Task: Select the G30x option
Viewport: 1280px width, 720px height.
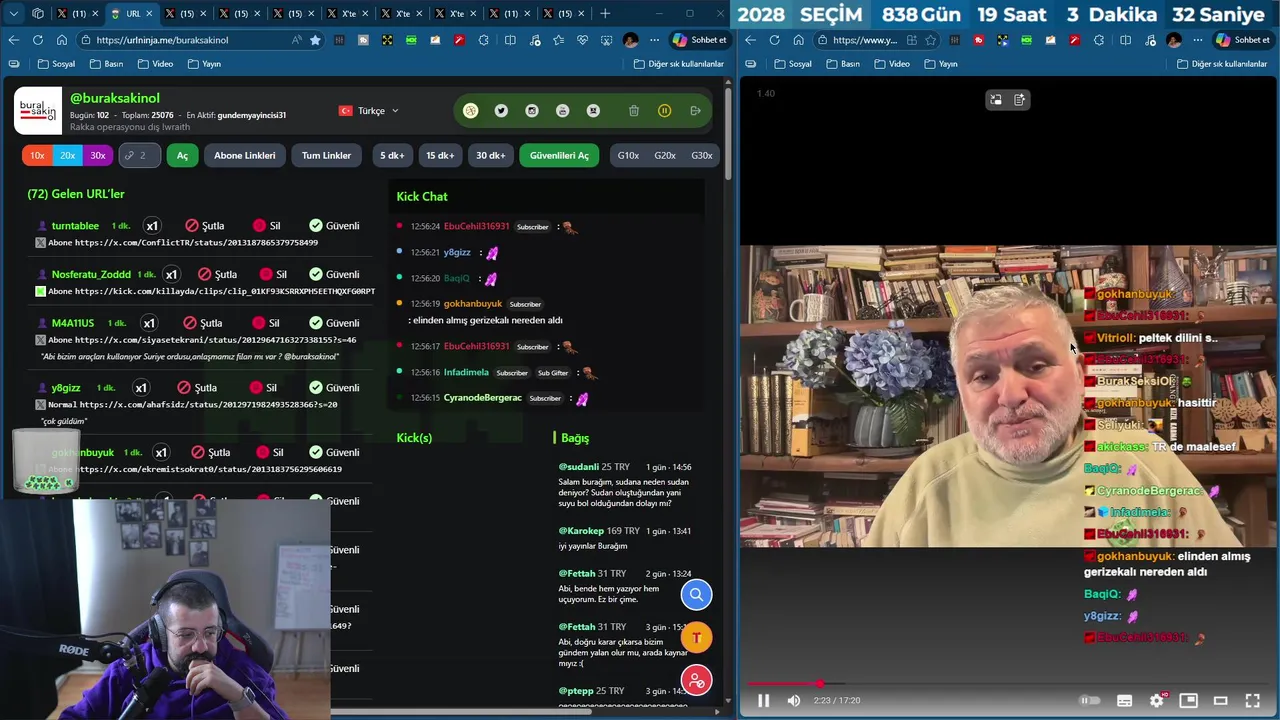Action: 702,156
